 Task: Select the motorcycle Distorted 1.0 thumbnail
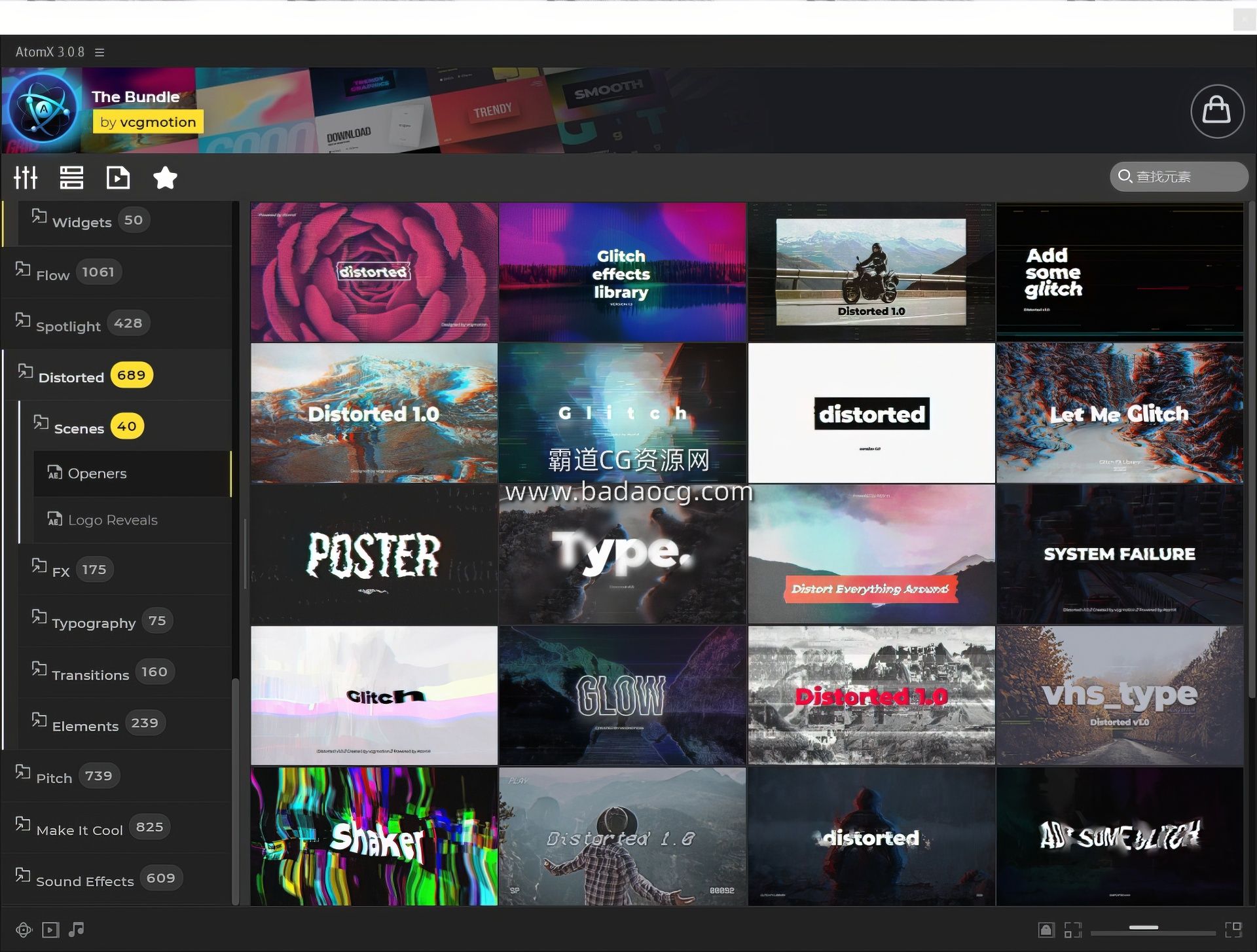tap(871, 272)
